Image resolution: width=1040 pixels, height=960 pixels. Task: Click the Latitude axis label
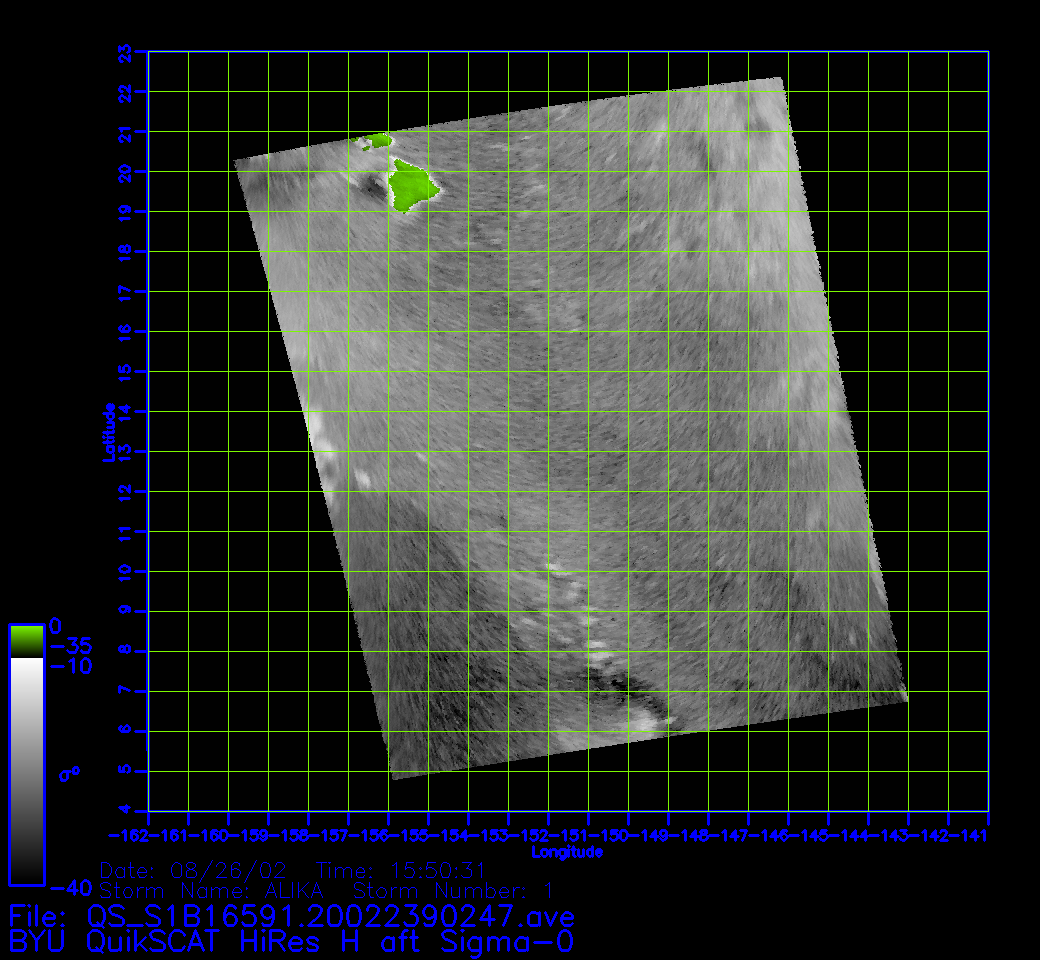click(x=111, y=431)
